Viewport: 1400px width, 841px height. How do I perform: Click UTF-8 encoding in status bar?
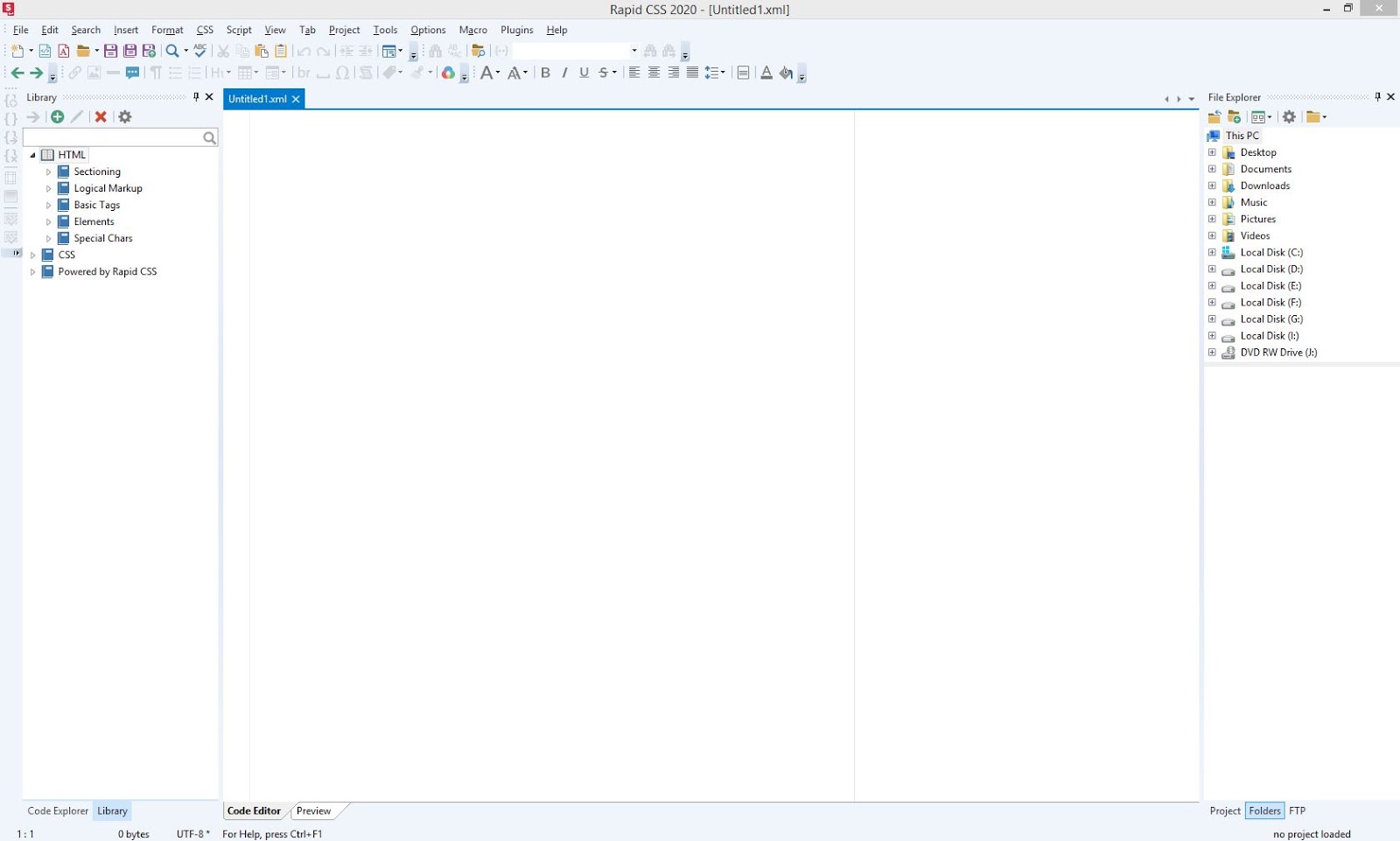192,834
